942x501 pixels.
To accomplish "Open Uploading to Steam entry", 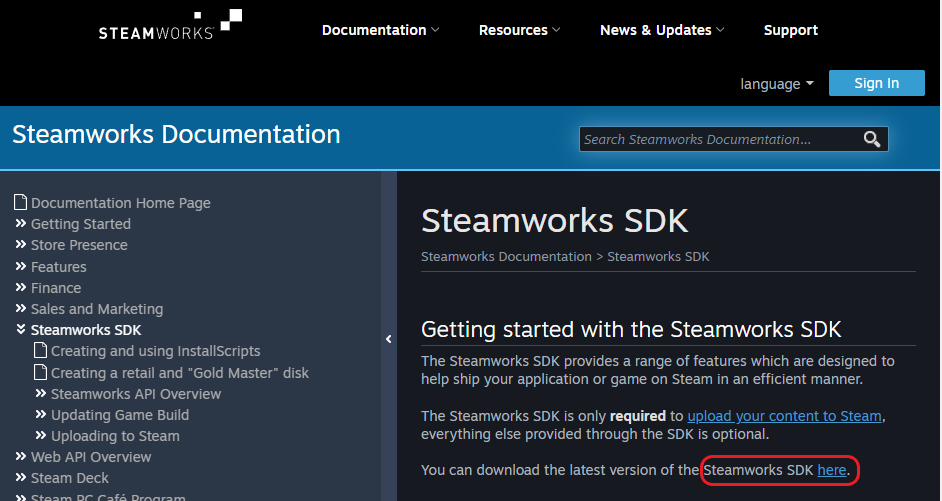I will coord(115,436).
